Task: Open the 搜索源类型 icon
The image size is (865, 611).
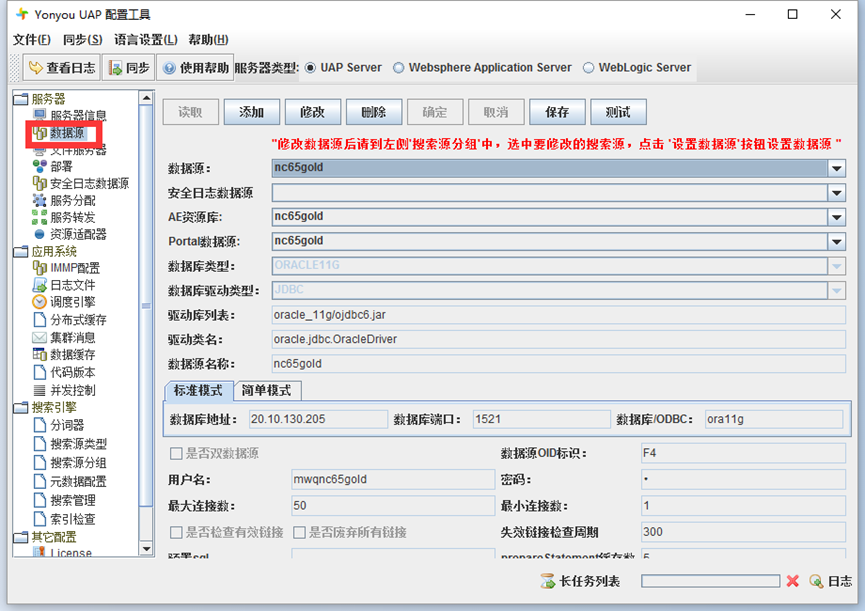Action: (x=39, y=444)
